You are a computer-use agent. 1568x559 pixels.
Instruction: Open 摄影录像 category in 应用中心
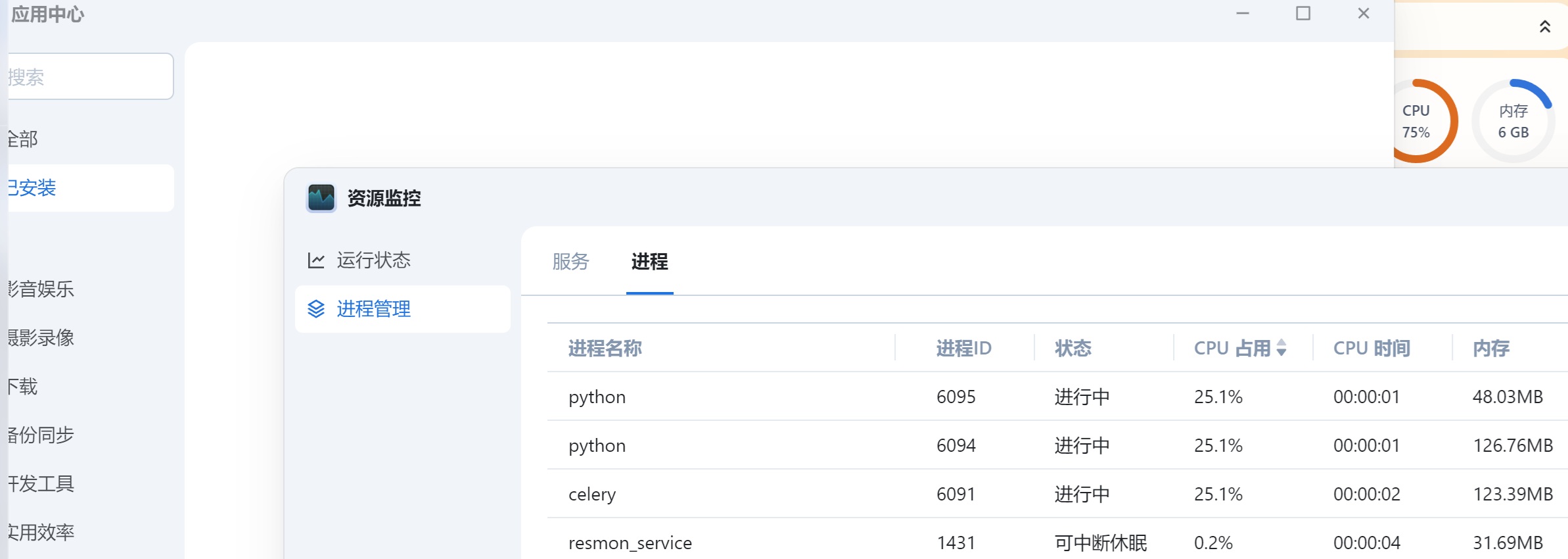[x=41, y=337]
